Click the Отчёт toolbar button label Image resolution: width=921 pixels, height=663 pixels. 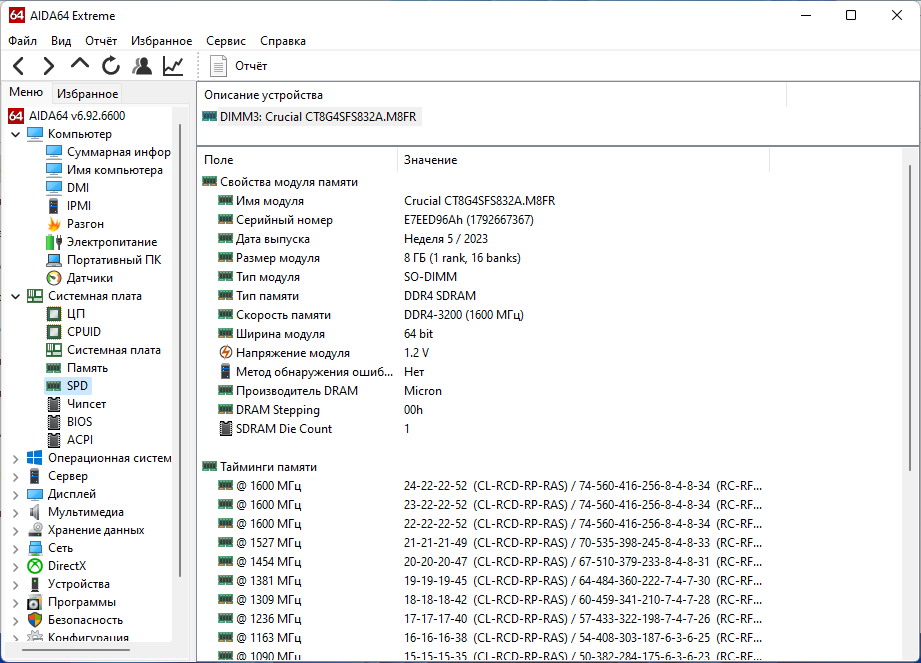[x=251, y=66]
